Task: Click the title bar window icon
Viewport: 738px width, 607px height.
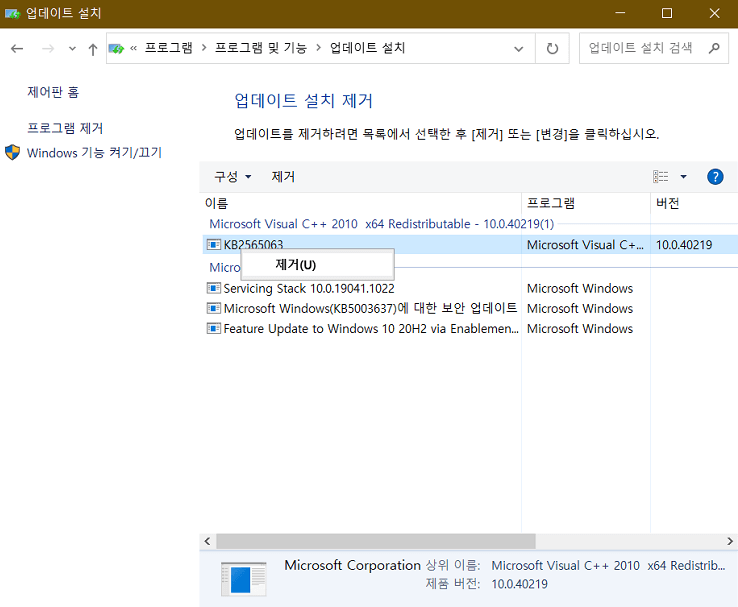Action: (x=12, y=13)
